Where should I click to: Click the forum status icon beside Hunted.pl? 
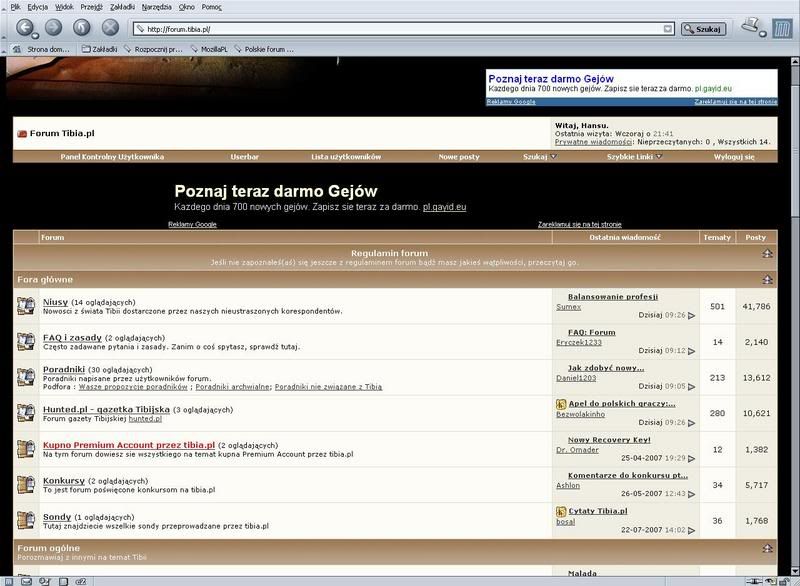coord(26,413)
